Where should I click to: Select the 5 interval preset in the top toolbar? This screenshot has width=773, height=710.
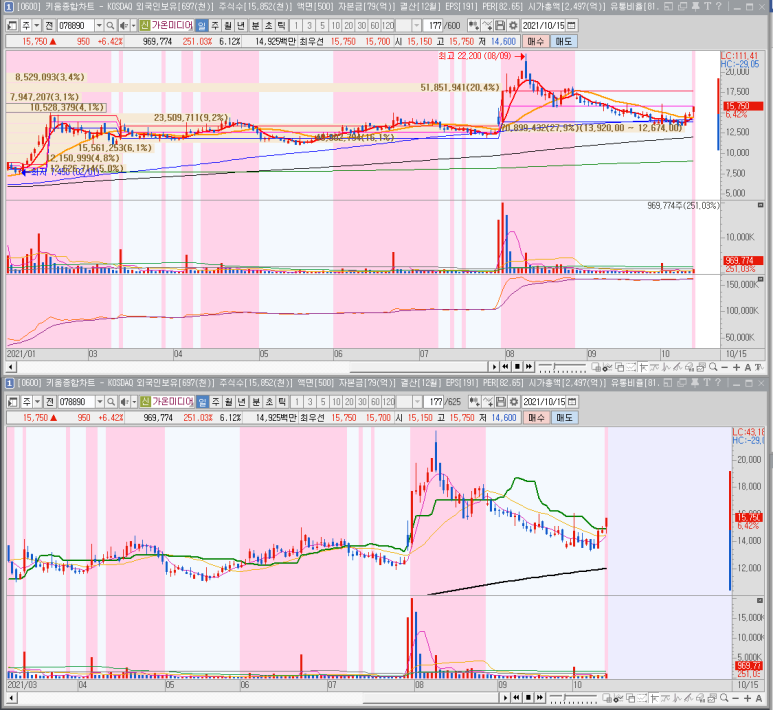322,26
